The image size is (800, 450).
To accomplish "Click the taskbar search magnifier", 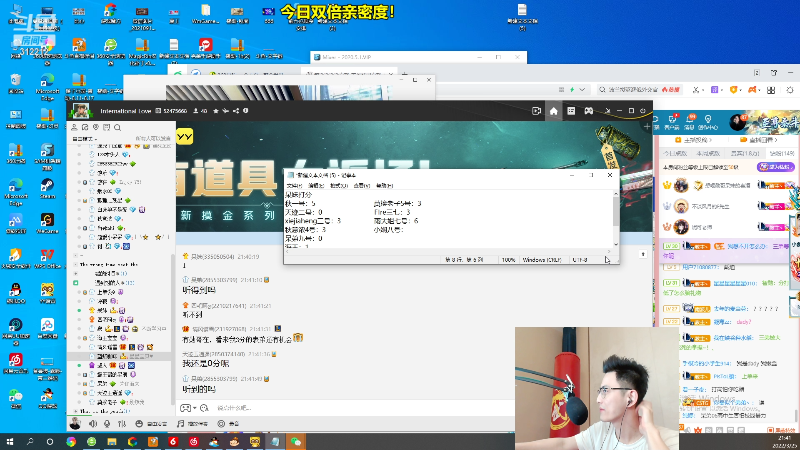I will coord(30,441).
